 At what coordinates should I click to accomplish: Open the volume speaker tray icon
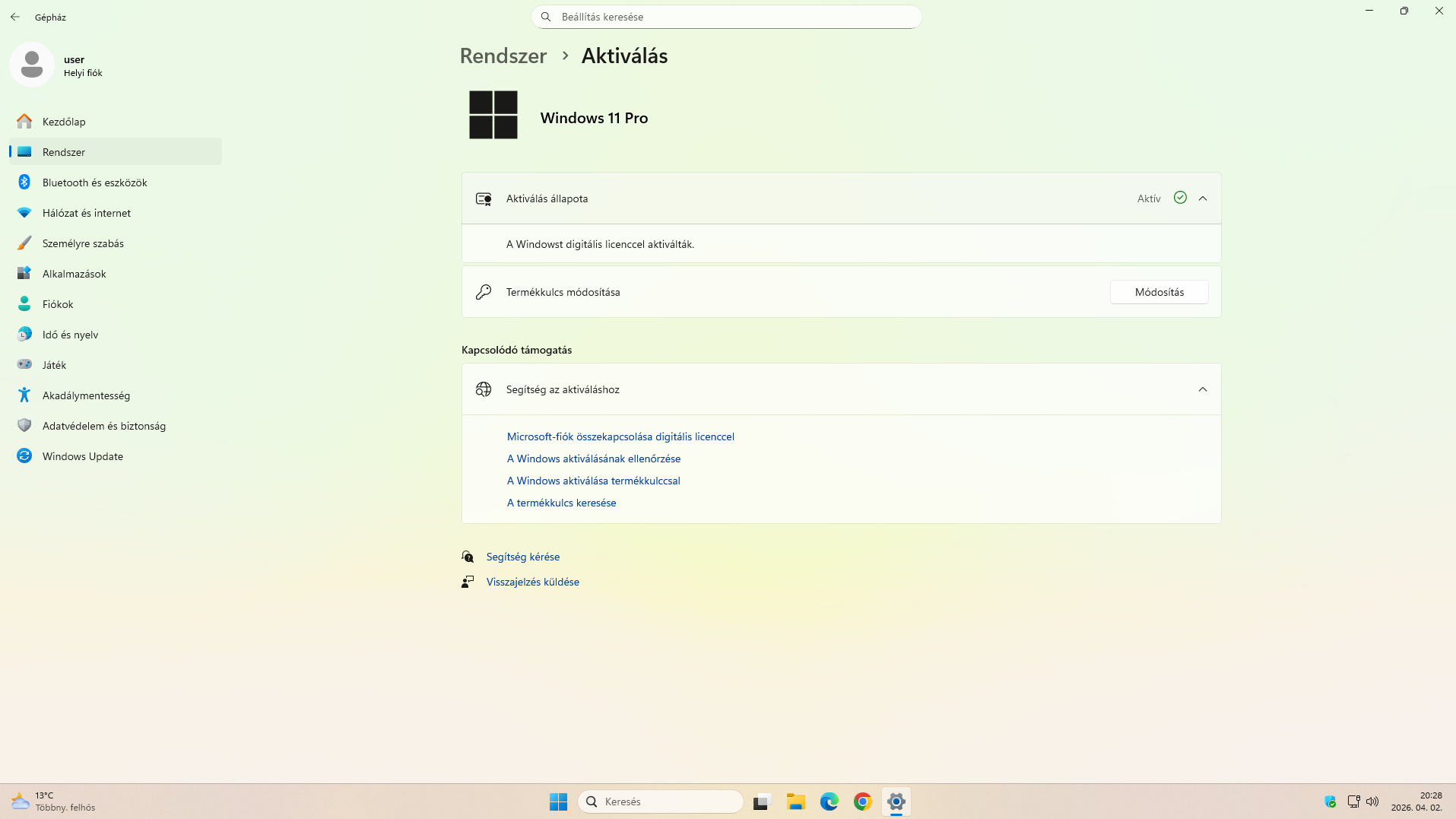[x=1372, y=802]
